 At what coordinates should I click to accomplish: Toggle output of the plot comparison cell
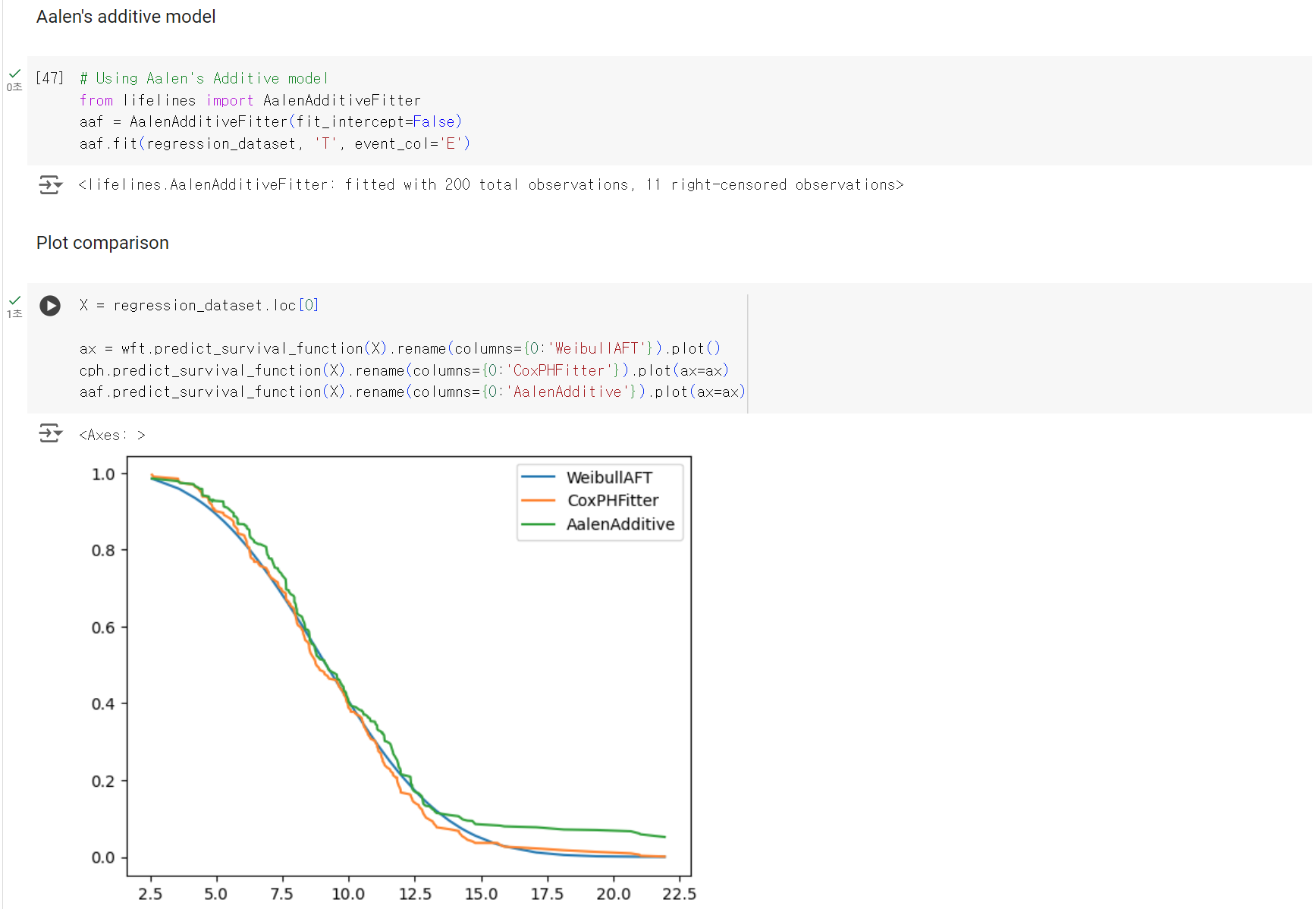pos(50,433)
